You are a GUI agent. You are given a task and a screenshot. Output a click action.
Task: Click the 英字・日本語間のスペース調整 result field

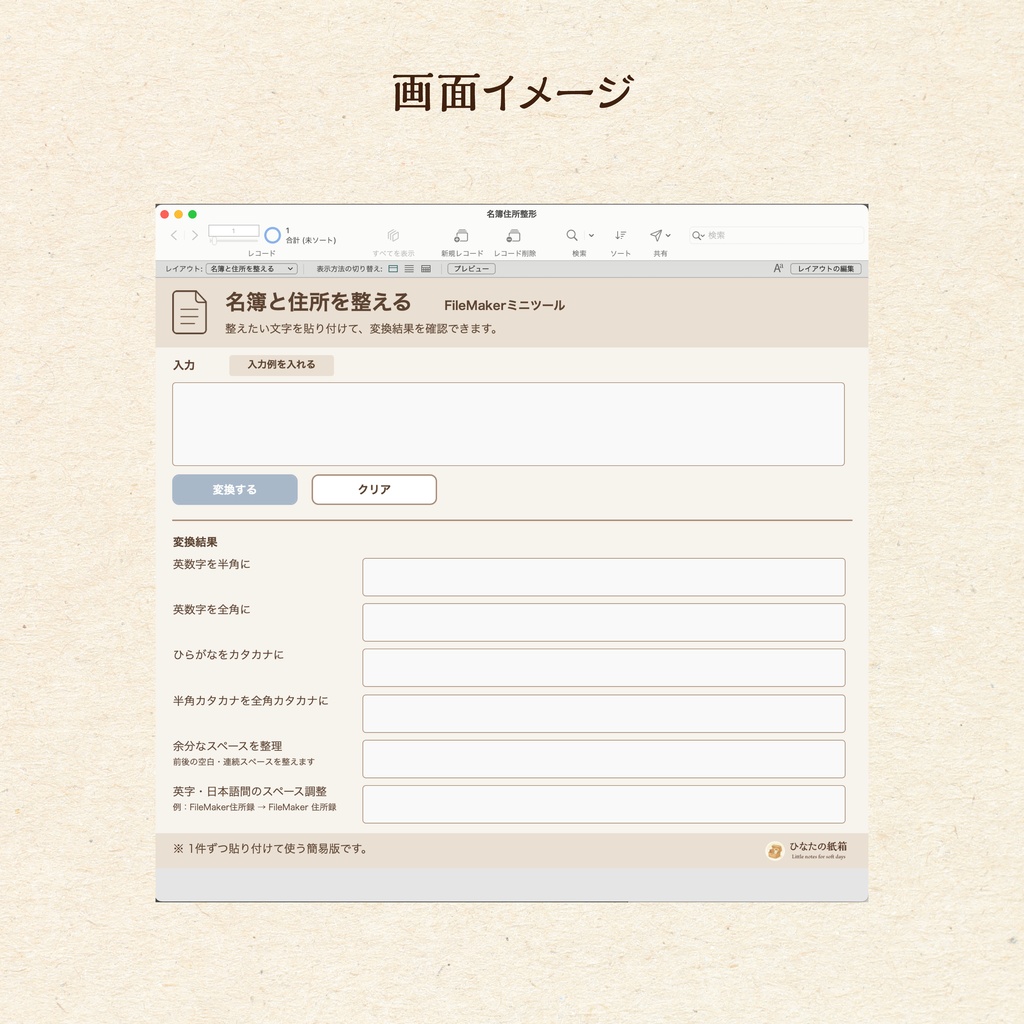[x=603, y=804]
